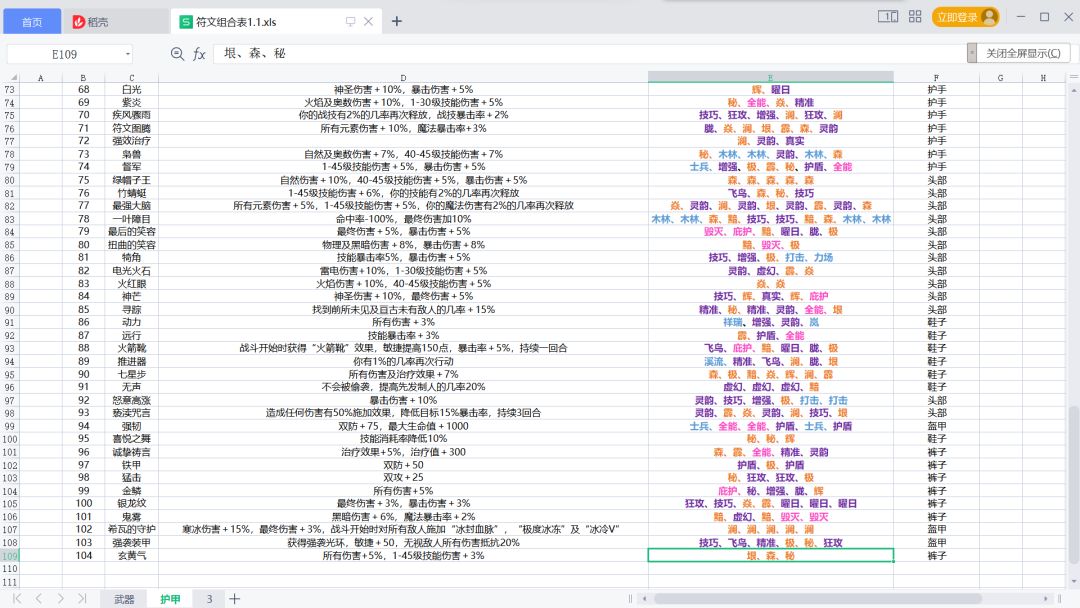The height and width of the screenshot is (608, 1080).
Task: Open the Name Box dropdown arrow
Action: tap(127, 54)
